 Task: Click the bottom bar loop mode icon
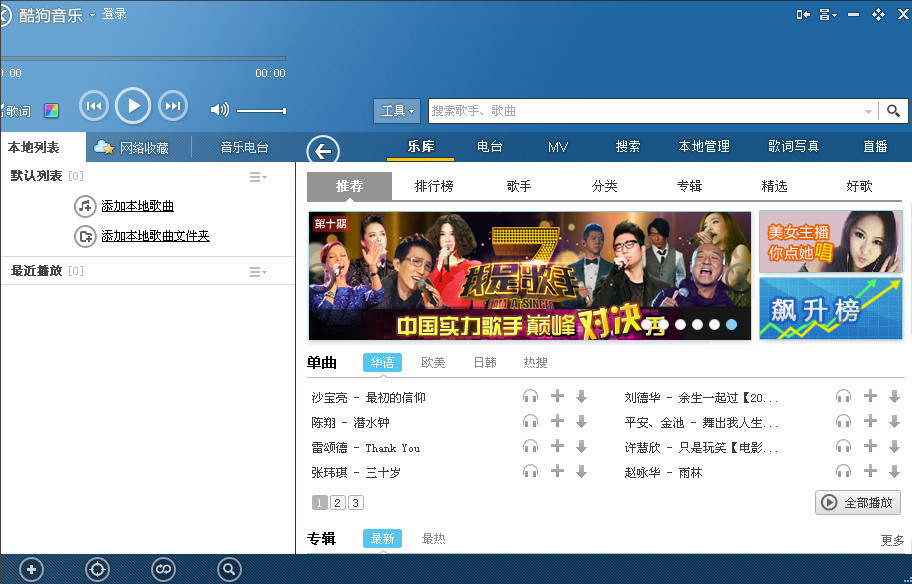(163, 569)
